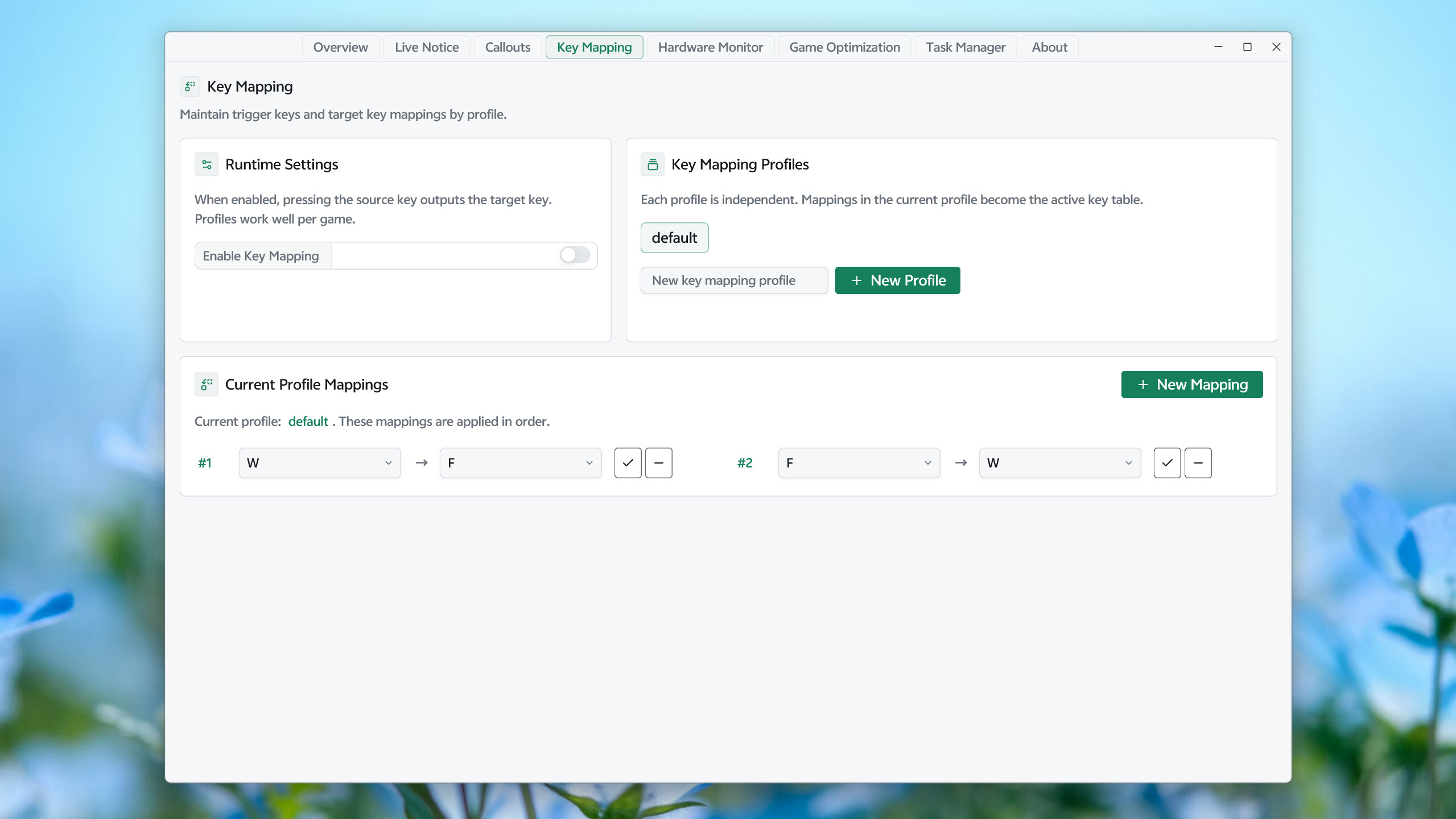Image resolution: width=1456 pixels, height=819 pixels.
Task: Select the default profile chip
Action: (x=674, y=238)
